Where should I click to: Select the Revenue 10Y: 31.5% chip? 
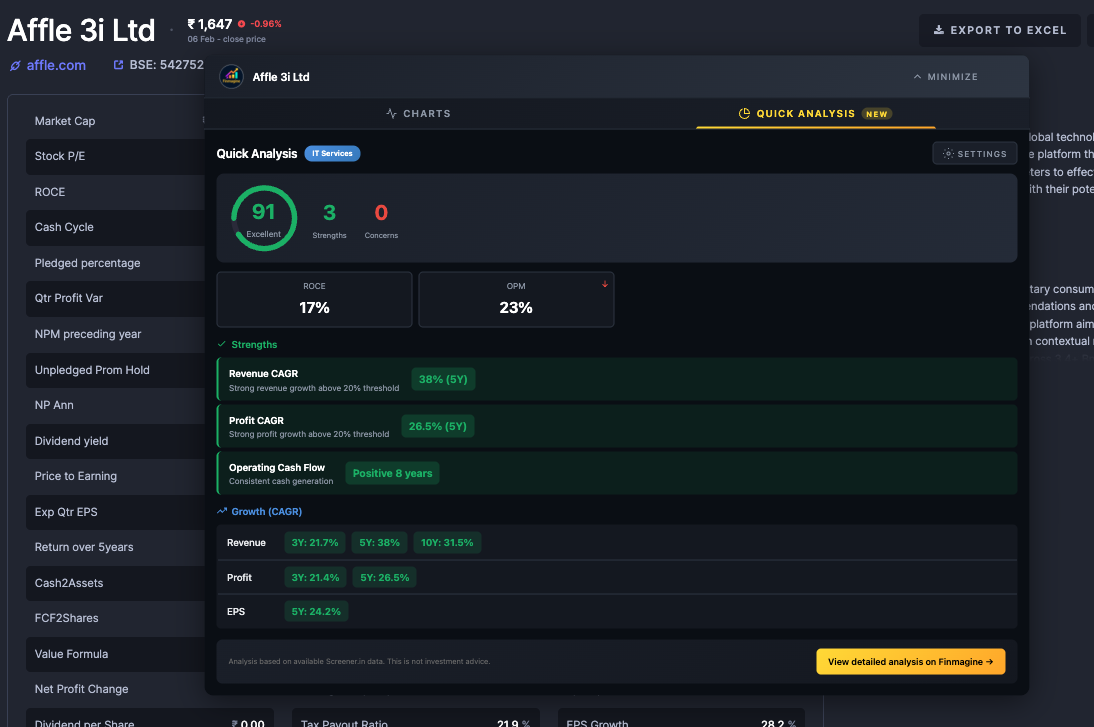pyautogui.click(x=447, y=543)
